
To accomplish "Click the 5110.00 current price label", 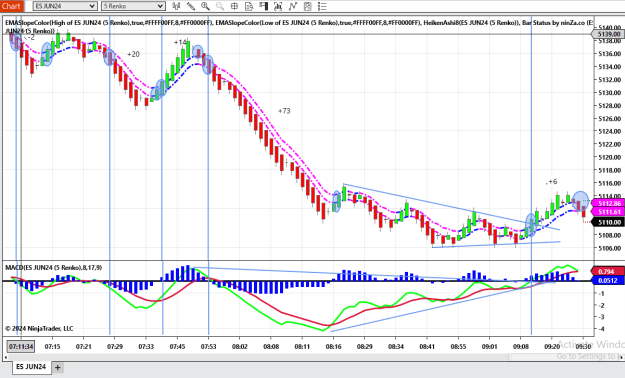I will click(609, 222).
